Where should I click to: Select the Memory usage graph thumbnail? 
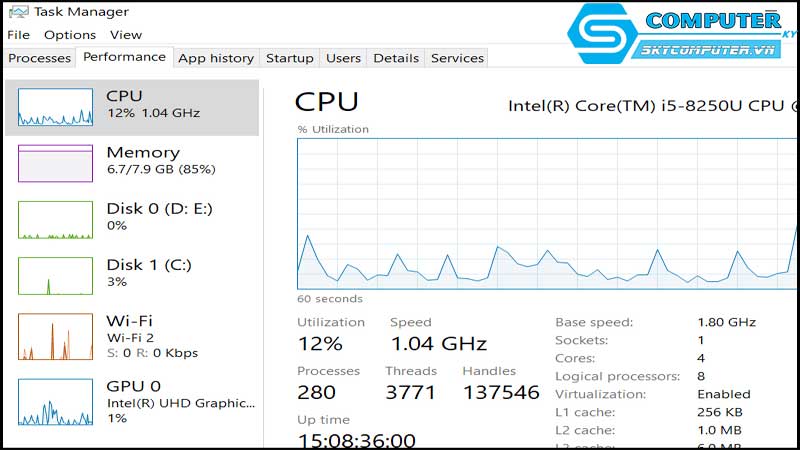56,163
